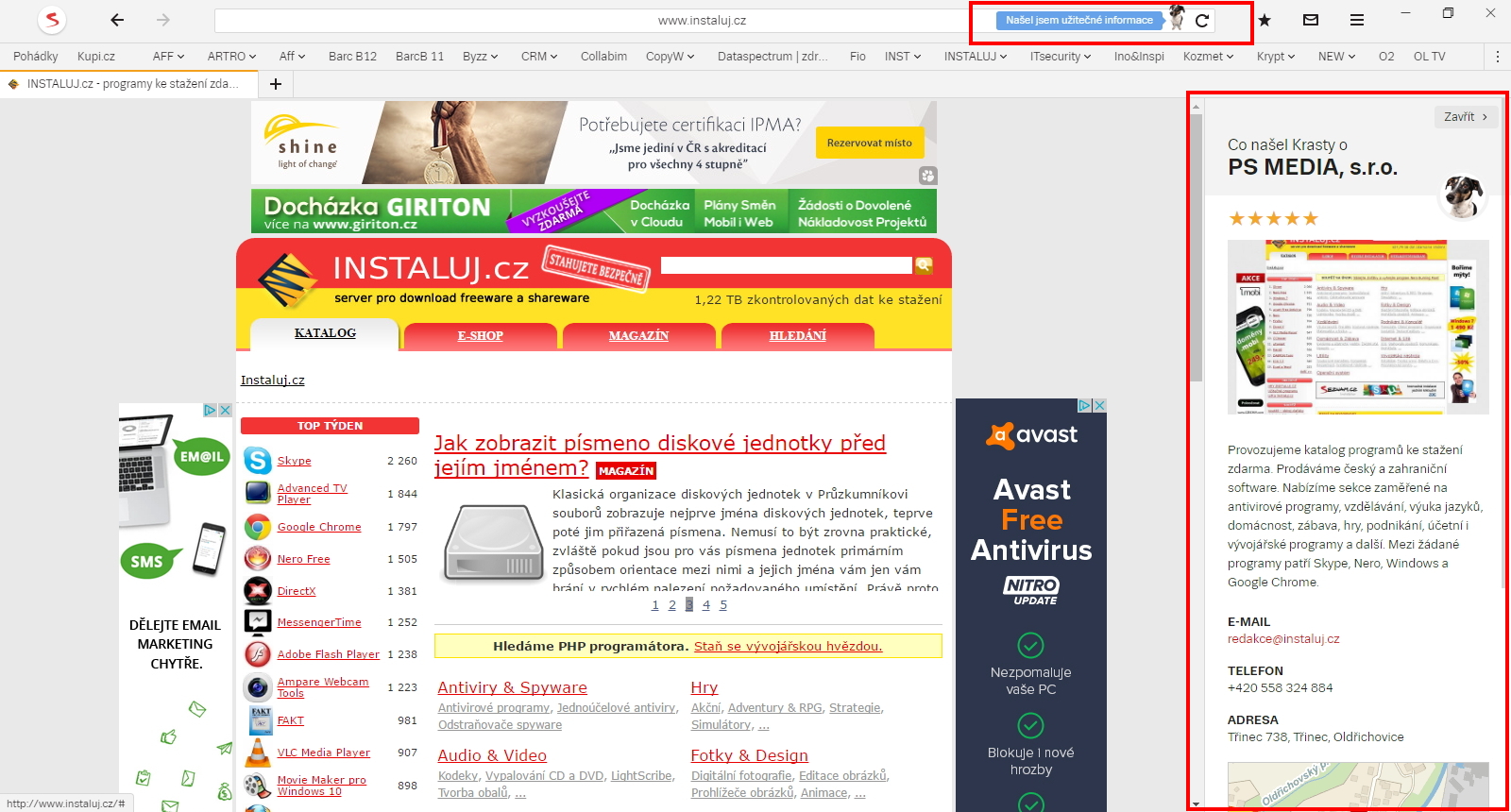This screenshot has width=1511, height=812.
Task: Click the search magnifier button on Instaluj
Action: click(924, 265)
